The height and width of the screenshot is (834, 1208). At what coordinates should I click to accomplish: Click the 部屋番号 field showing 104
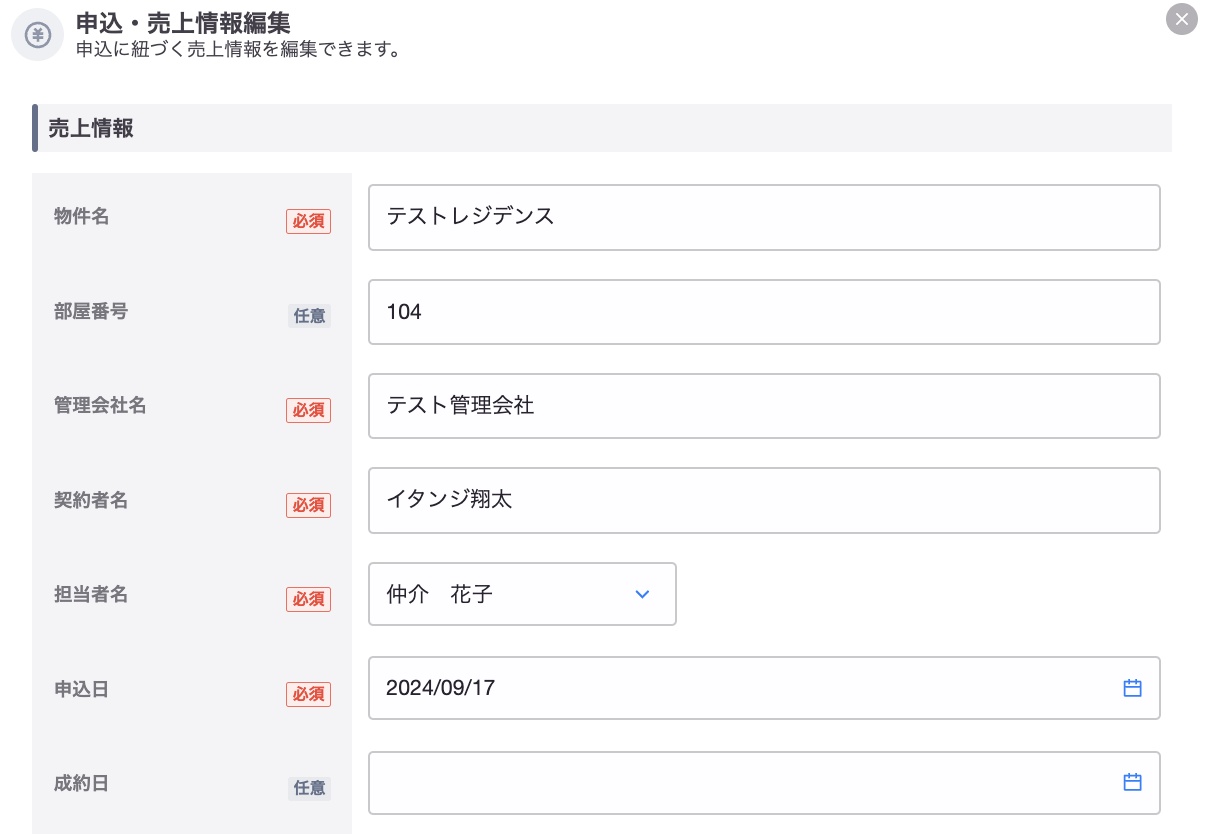pos(764,312)
